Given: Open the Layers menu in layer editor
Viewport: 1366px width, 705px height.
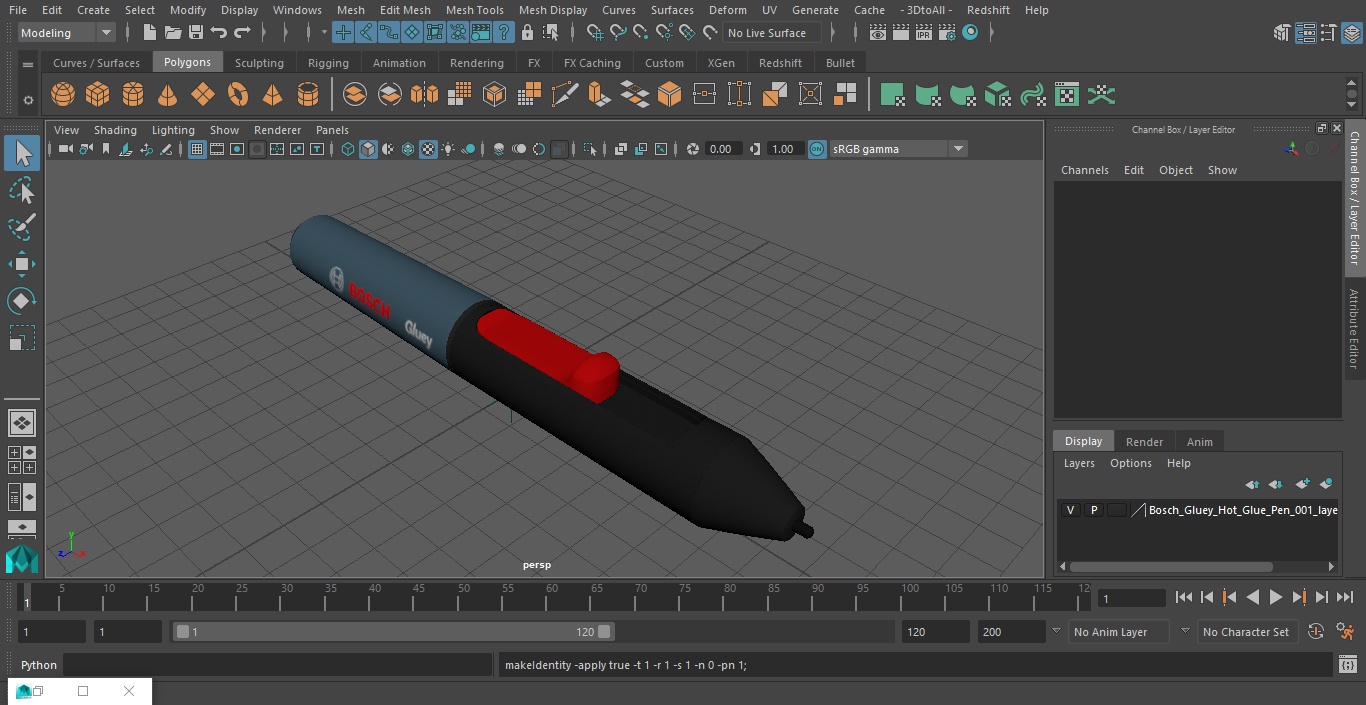Looking at the screenshot, I should pyautogui.click(x=1079, y=463).
